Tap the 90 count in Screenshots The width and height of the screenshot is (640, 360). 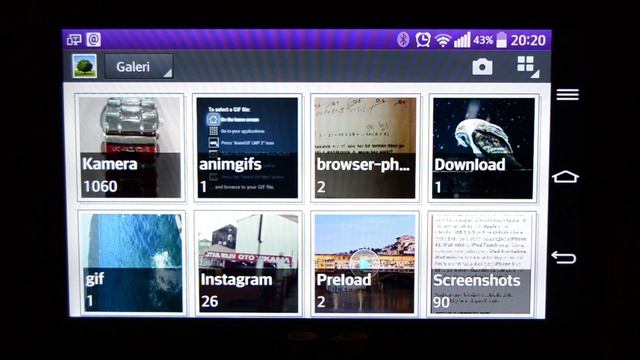[x=441, y=302]
